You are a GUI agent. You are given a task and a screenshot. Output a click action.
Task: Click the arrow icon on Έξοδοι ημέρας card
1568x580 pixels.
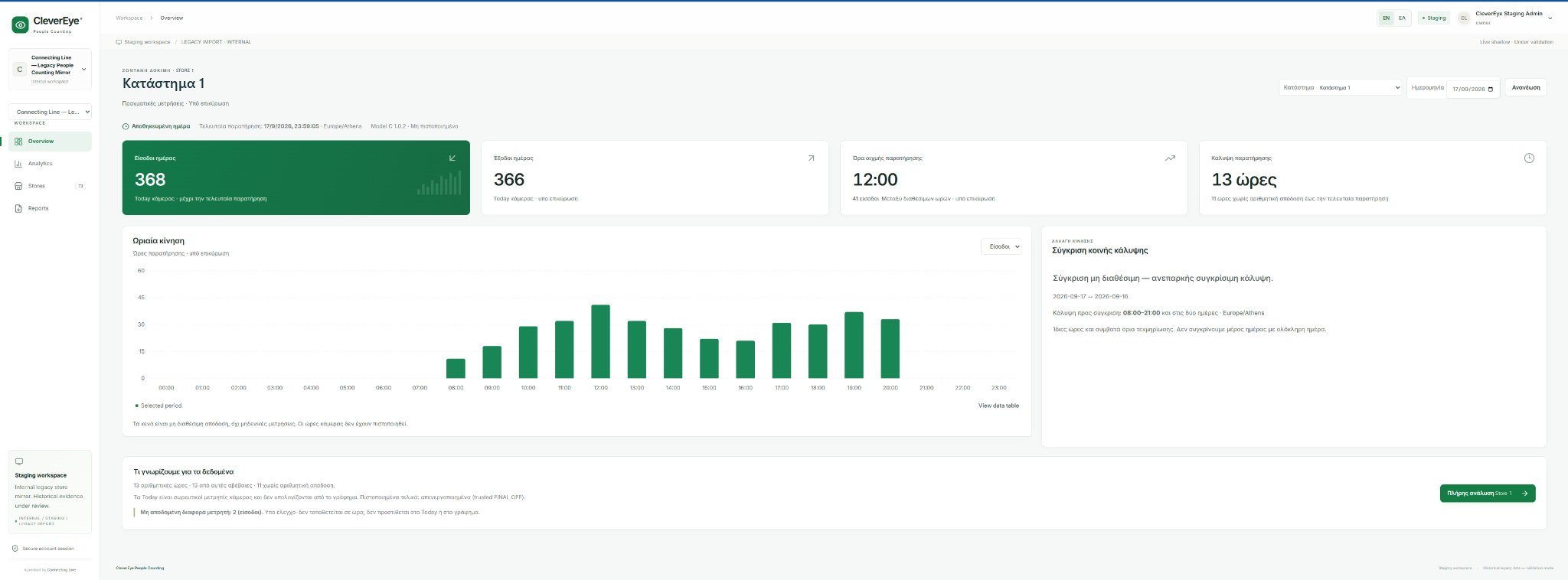coord(811,158)
